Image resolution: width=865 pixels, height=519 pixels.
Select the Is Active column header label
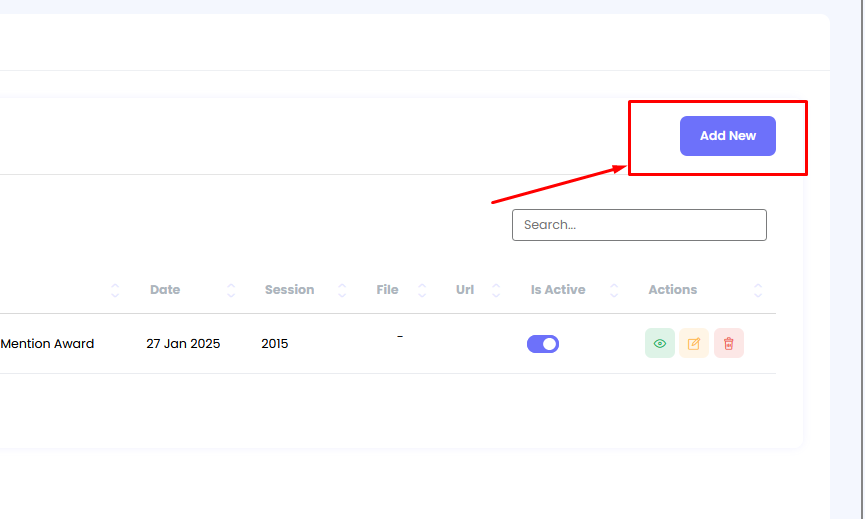(x=558, y=290)
